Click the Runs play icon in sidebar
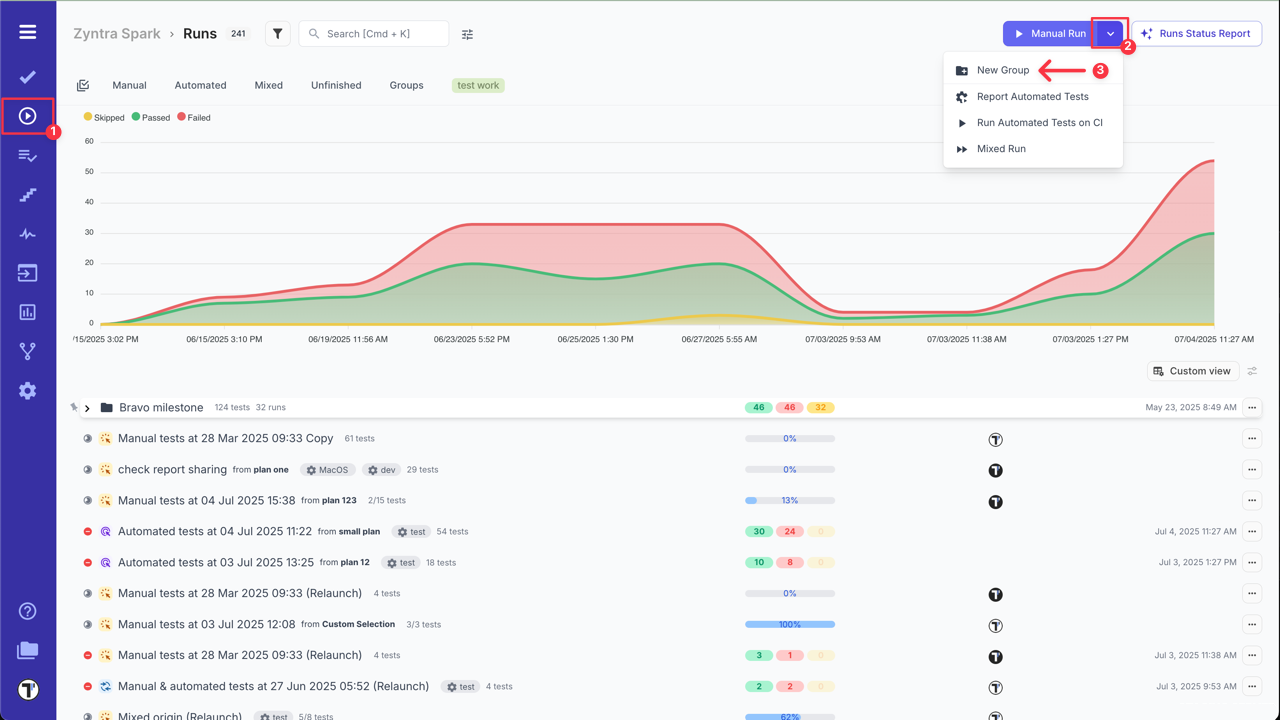 (28, 116)
